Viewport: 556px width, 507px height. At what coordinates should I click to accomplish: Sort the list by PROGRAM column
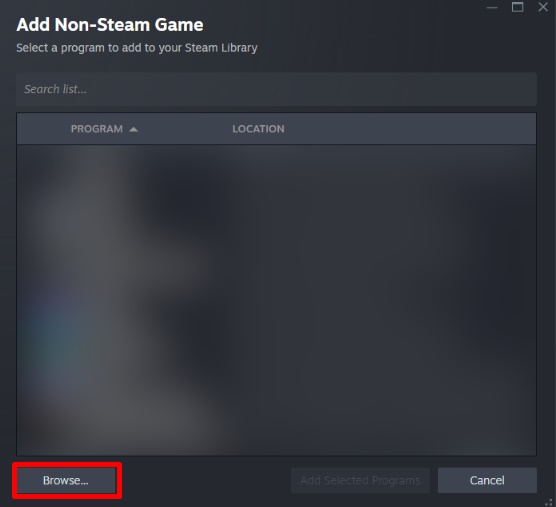pos(97,129)
